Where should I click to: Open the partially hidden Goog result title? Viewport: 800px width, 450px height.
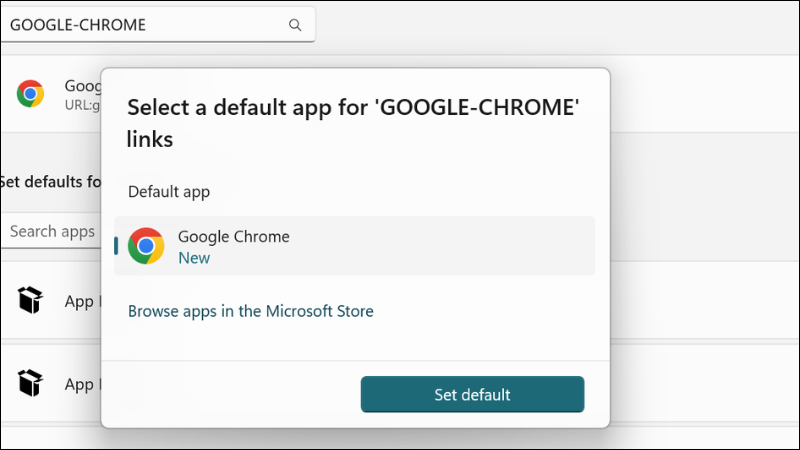point(83,86)
